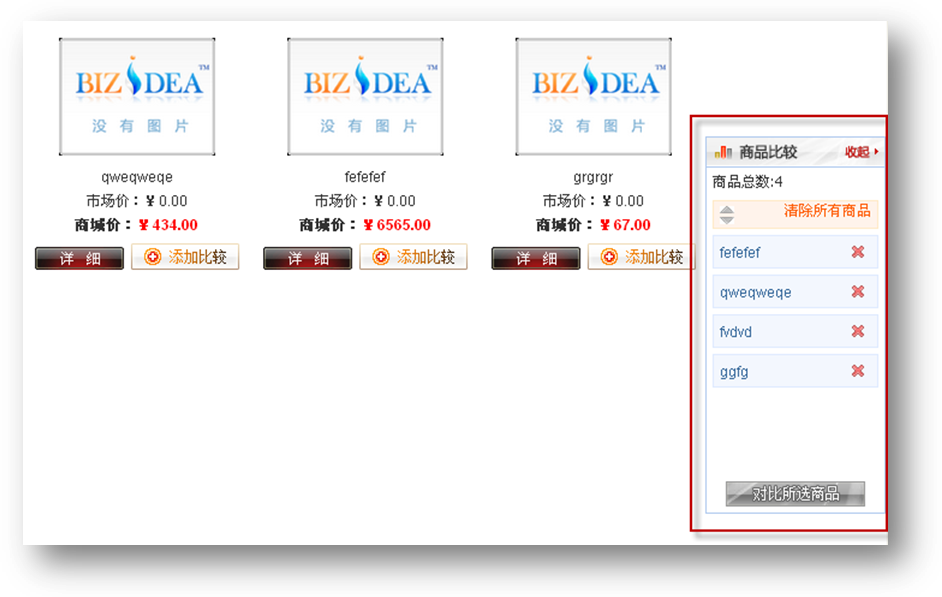Click the ¥6565.00 mall price of fefefef

(397, 225)
